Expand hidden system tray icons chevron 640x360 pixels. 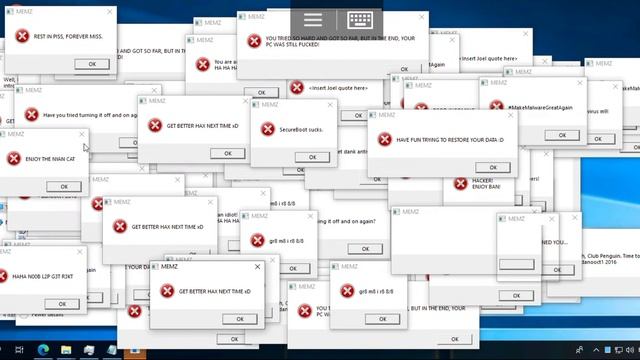click(596, 350)
